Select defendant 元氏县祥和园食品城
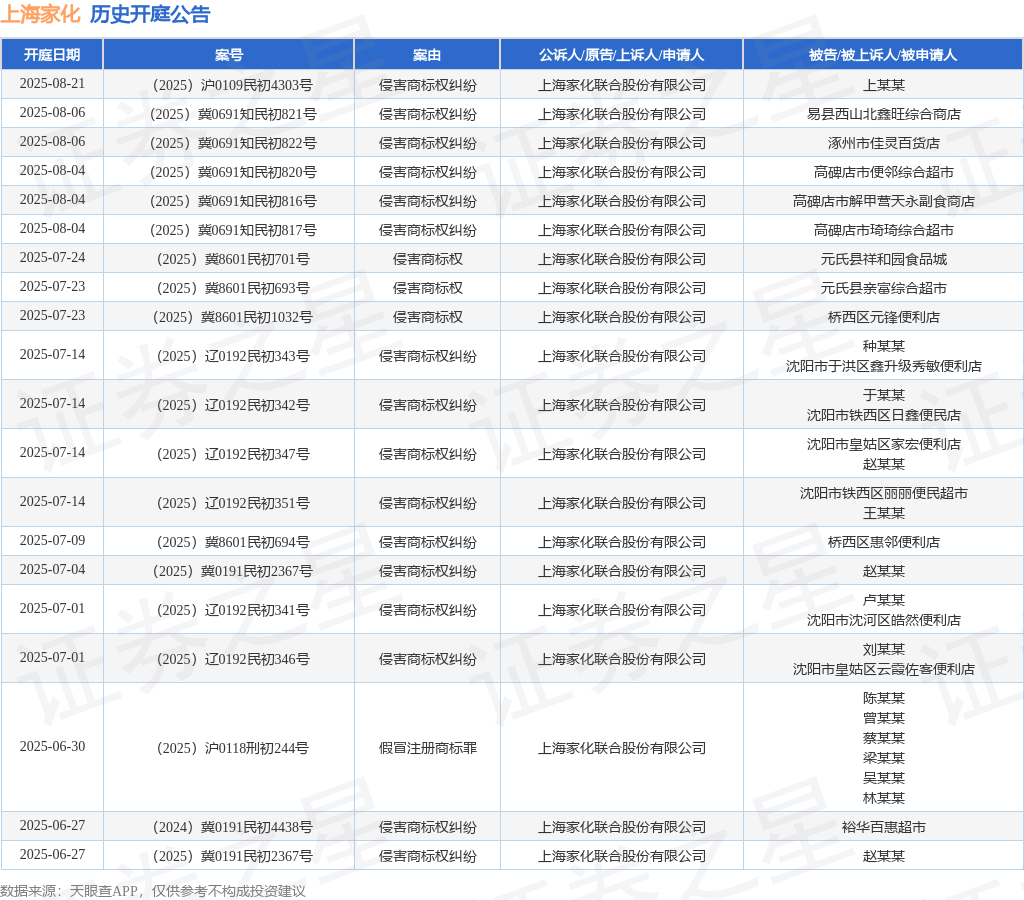 click(884, 259)
